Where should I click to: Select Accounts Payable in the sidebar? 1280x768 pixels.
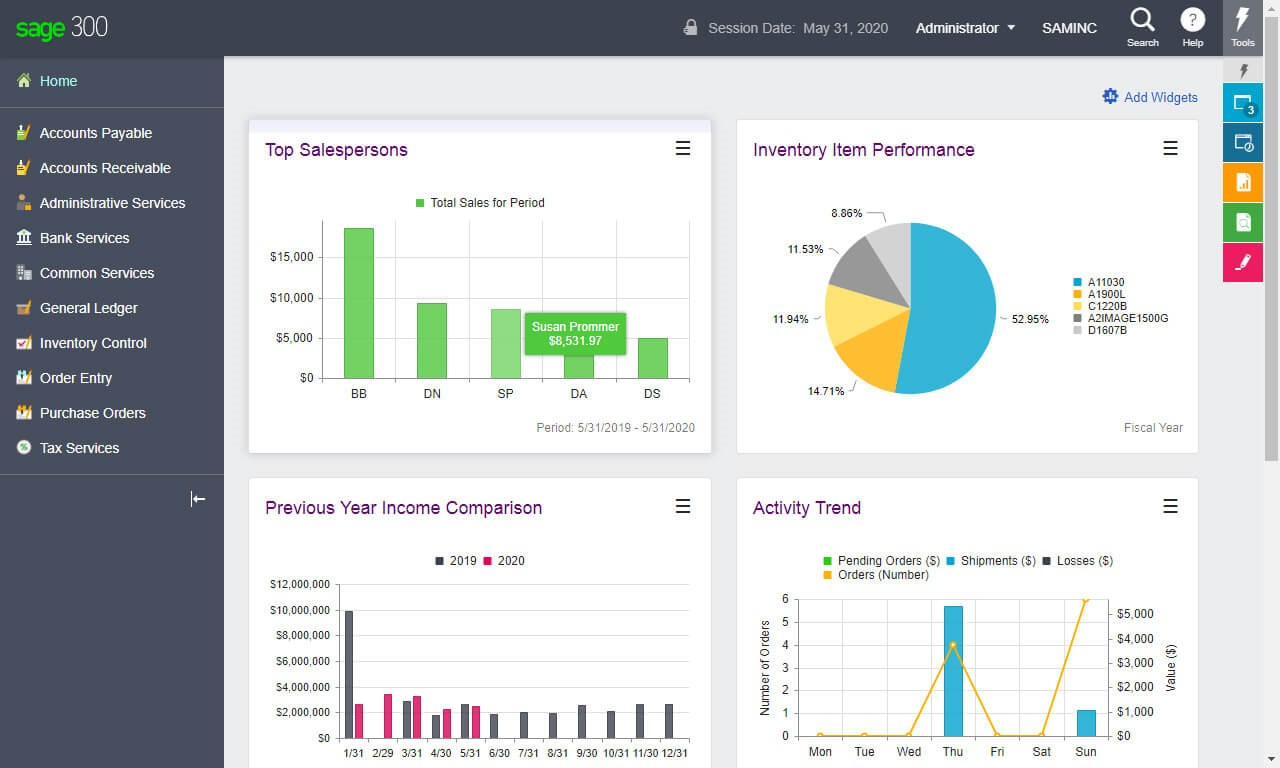[x=95, y=133]
